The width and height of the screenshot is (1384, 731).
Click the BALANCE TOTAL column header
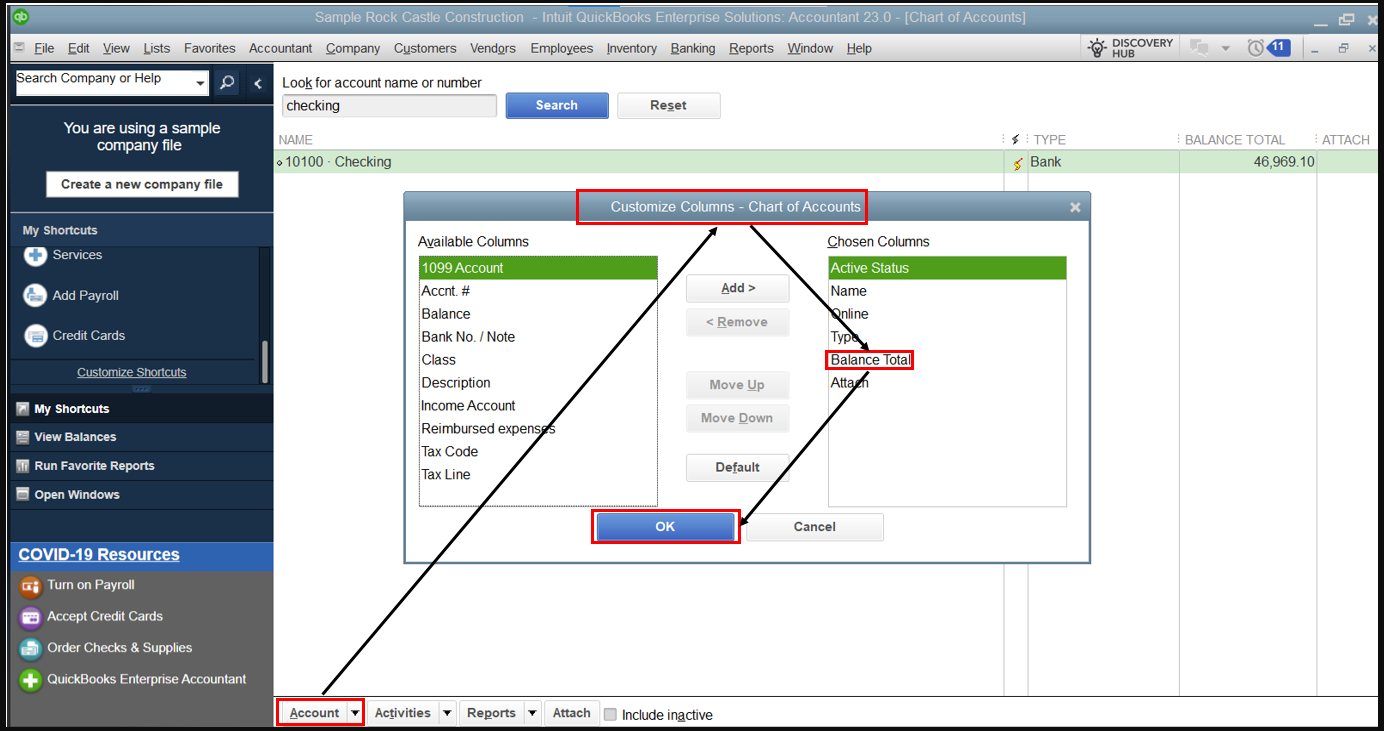1235,140
